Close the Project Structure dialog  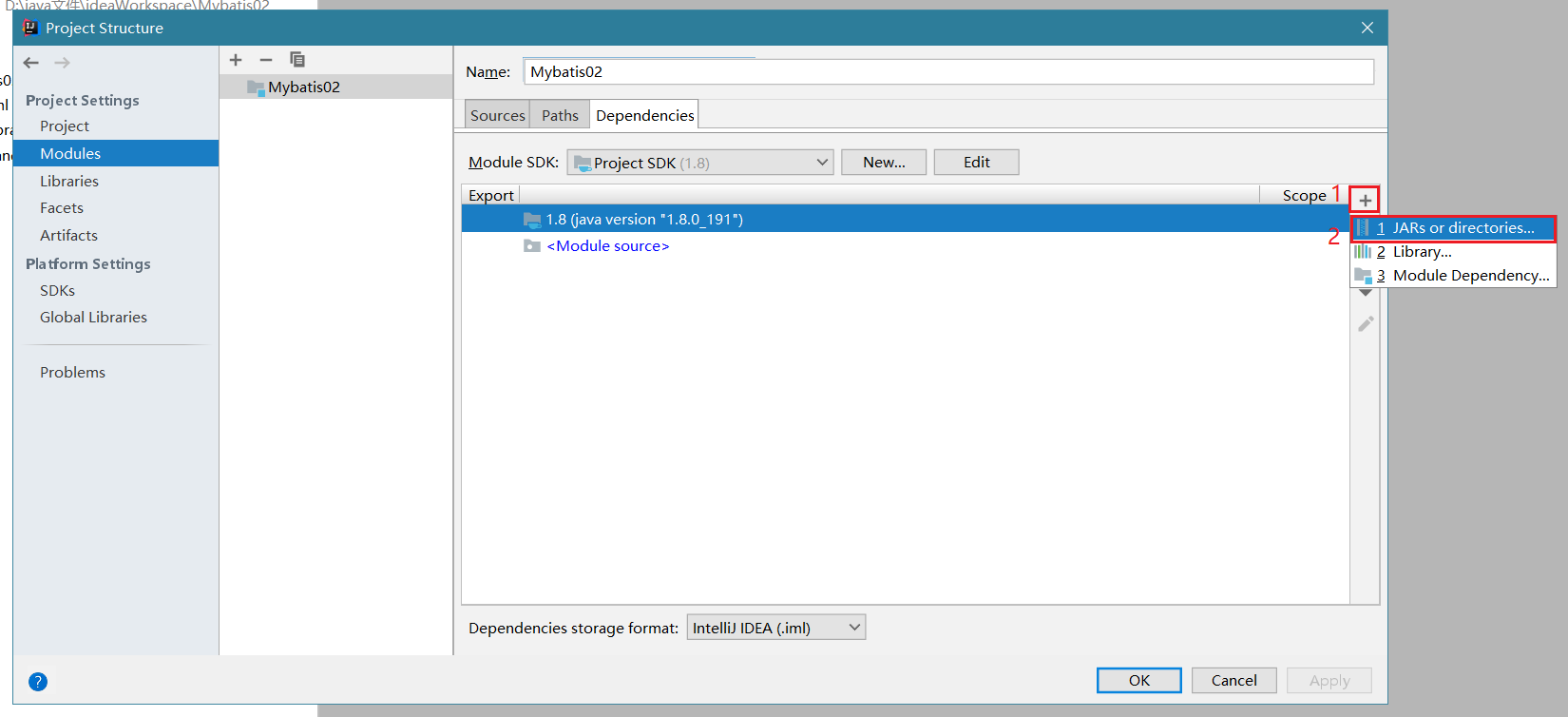click(1367, 28)
